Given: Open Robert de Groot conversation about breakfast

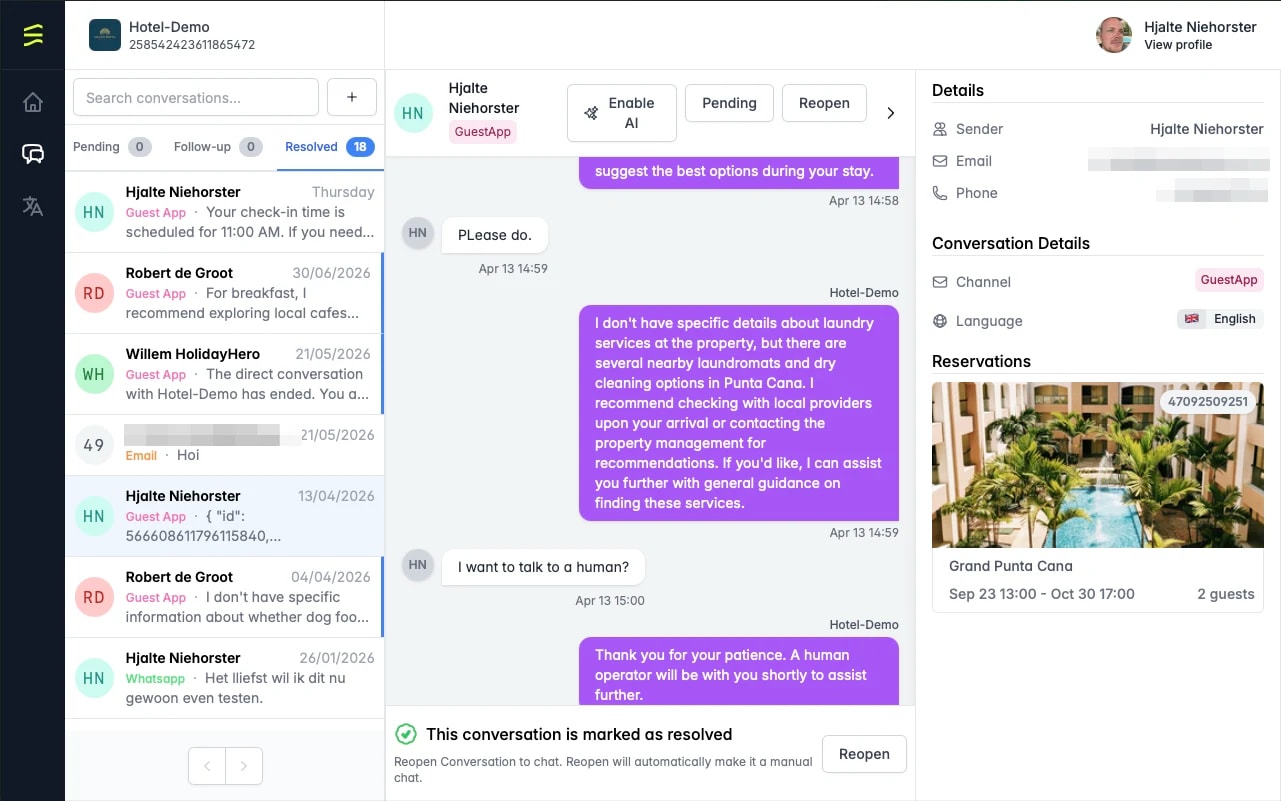Looking at the screenshot, I should (x=224, y=293).
